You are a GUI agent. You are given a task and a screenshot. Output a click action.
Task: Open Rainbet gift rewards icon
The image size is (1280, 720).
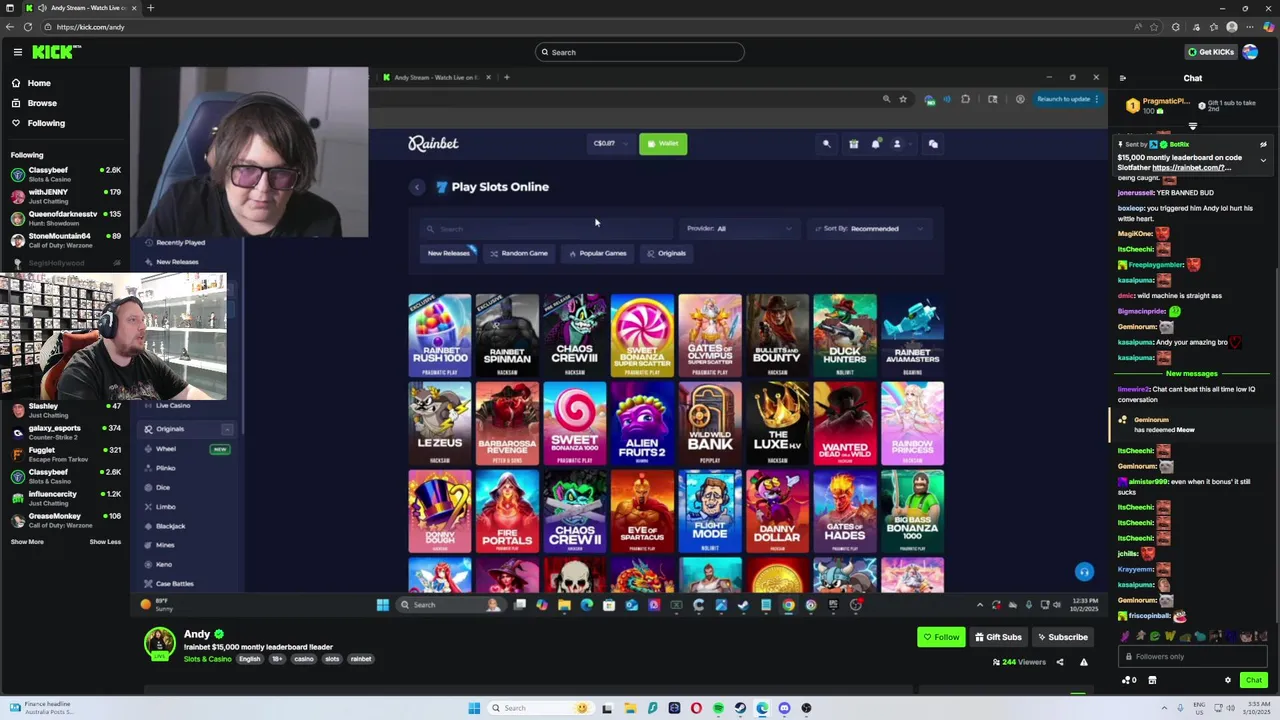(x=854, y=144)
